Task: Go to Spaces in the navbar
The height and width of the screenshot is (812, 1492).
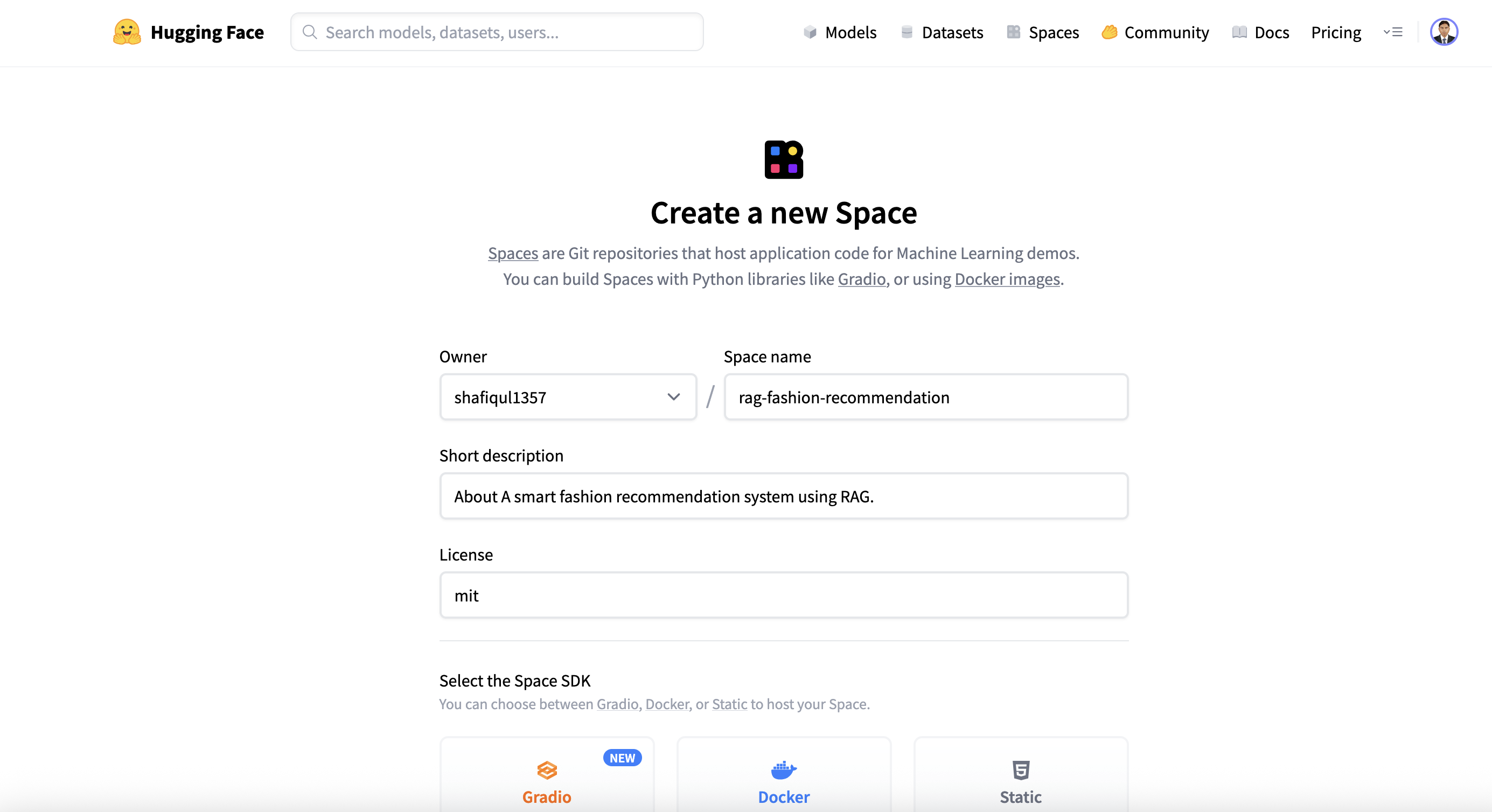Action: click(x=1043, y=32)
